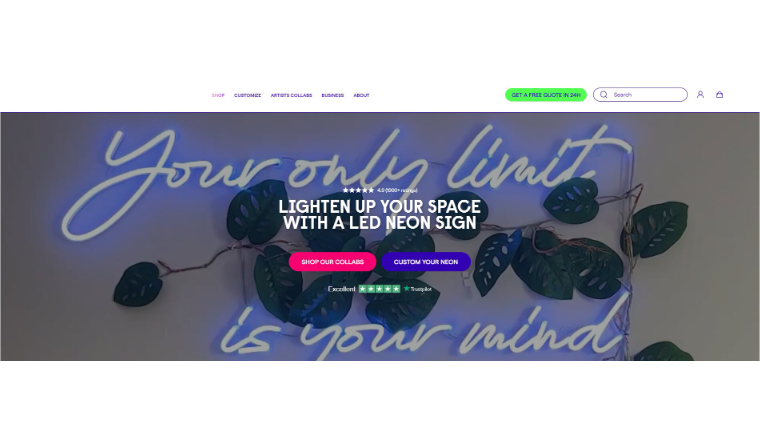
Task: Go to the BUSINESS nav item
Action: (x=332, y=95)
